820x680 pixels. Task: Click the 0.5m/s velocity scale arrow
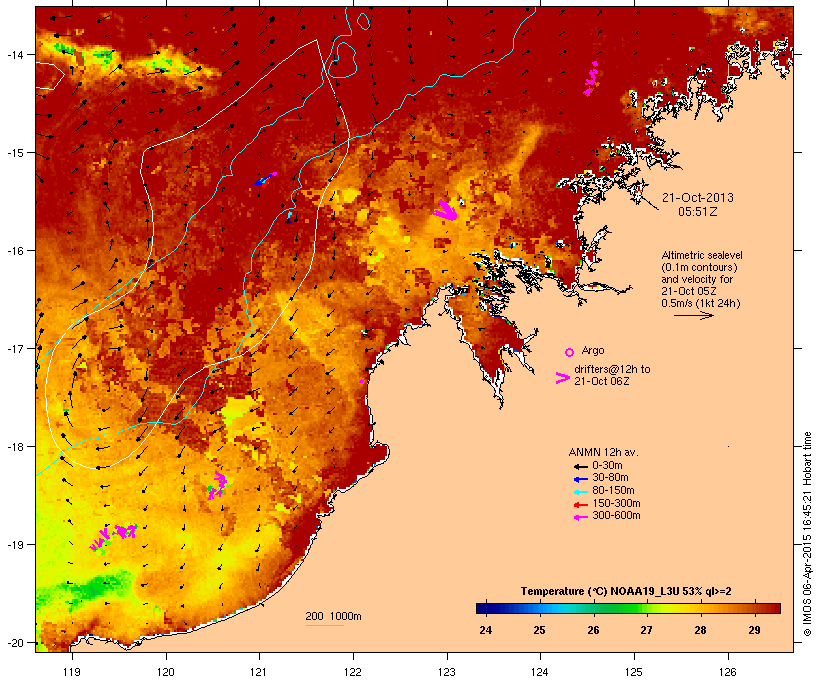coord(693,315)
